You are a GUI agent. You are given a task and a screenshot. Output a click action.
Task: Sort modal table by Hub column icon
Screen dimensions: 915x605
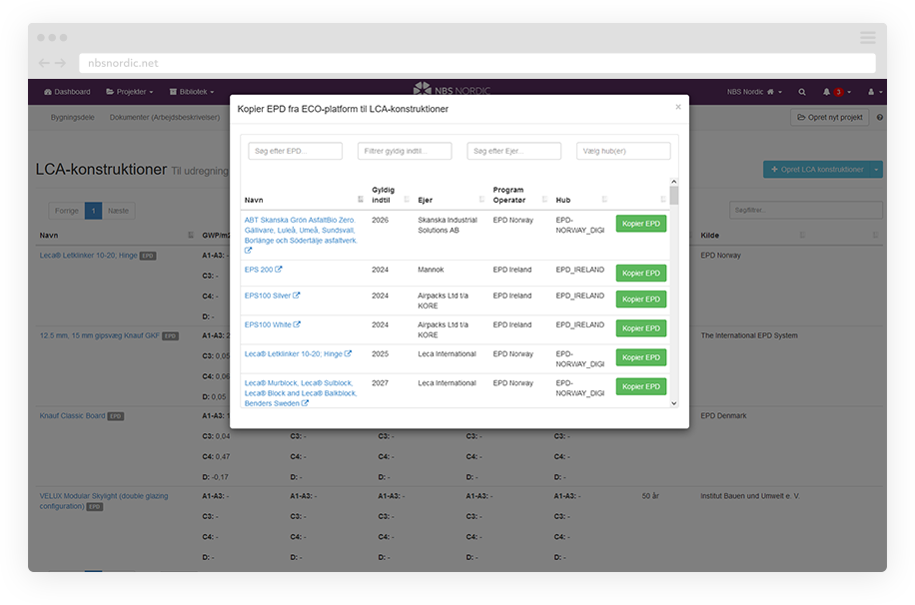click(605, 200)
